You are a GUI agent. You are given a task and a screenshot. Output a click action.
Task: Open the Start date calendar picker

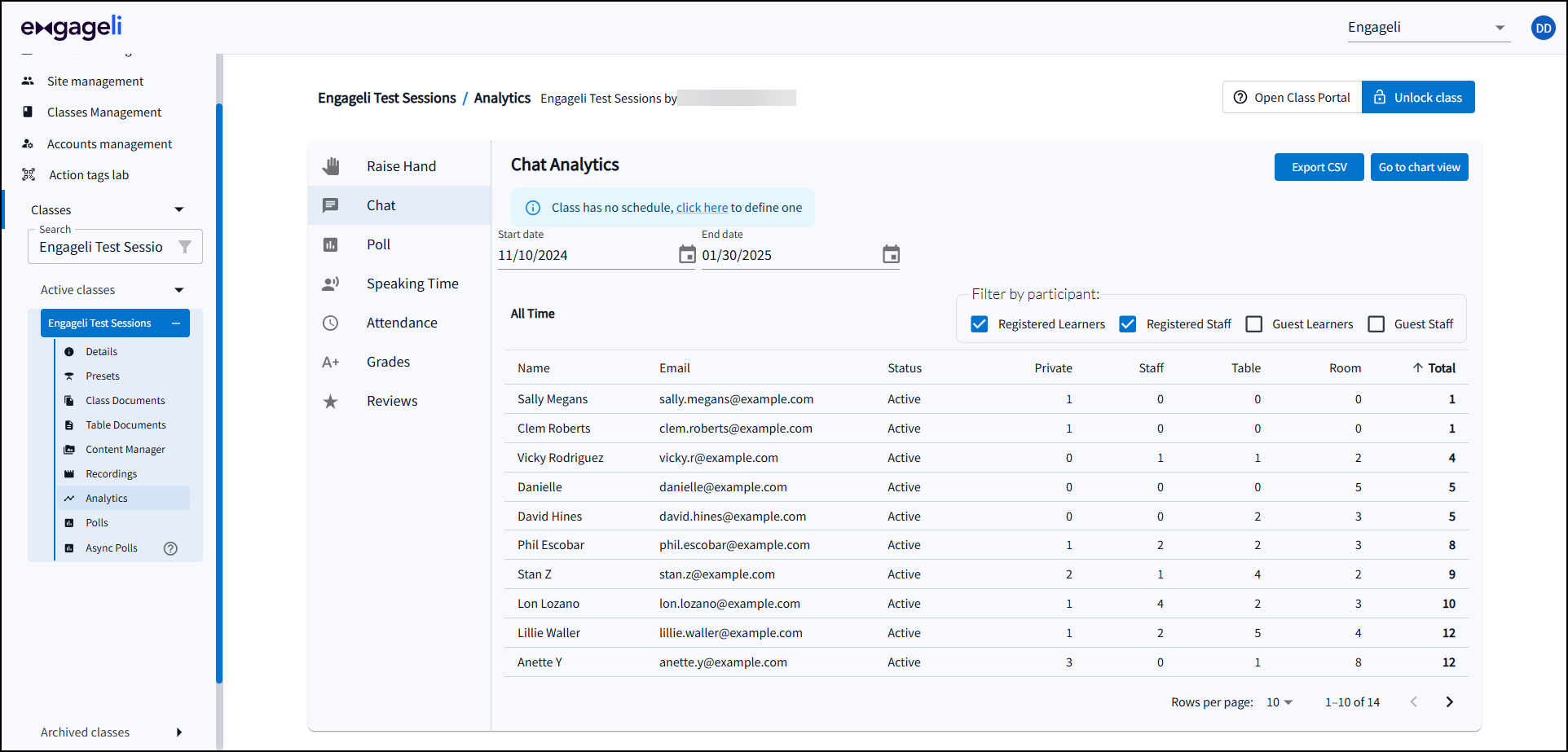tap(687, 254)
